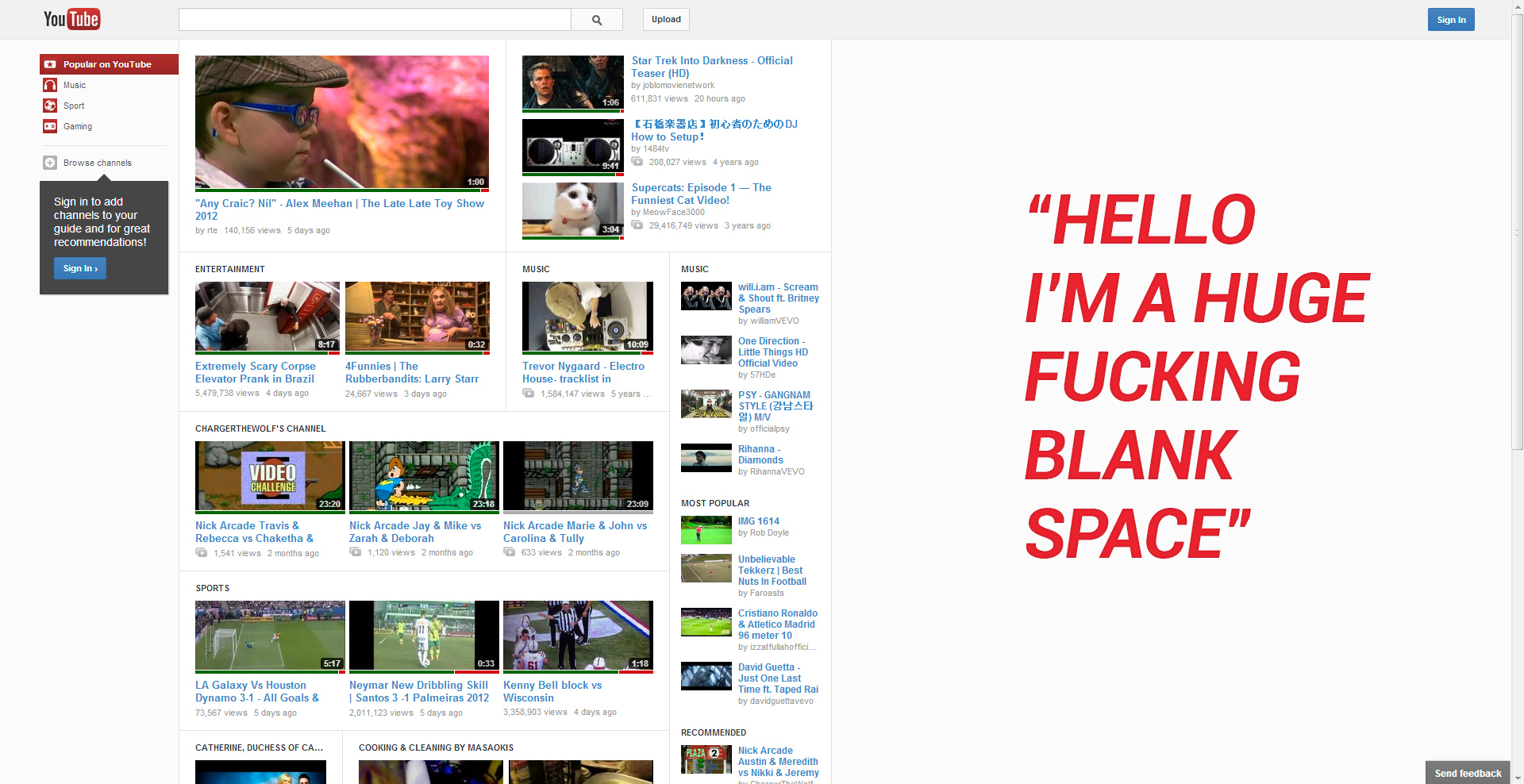This screenshot has width=1524, height=784.
Task: Open the PSY Gangnam Style thumbnail
Action: click(x=706, y=404)
